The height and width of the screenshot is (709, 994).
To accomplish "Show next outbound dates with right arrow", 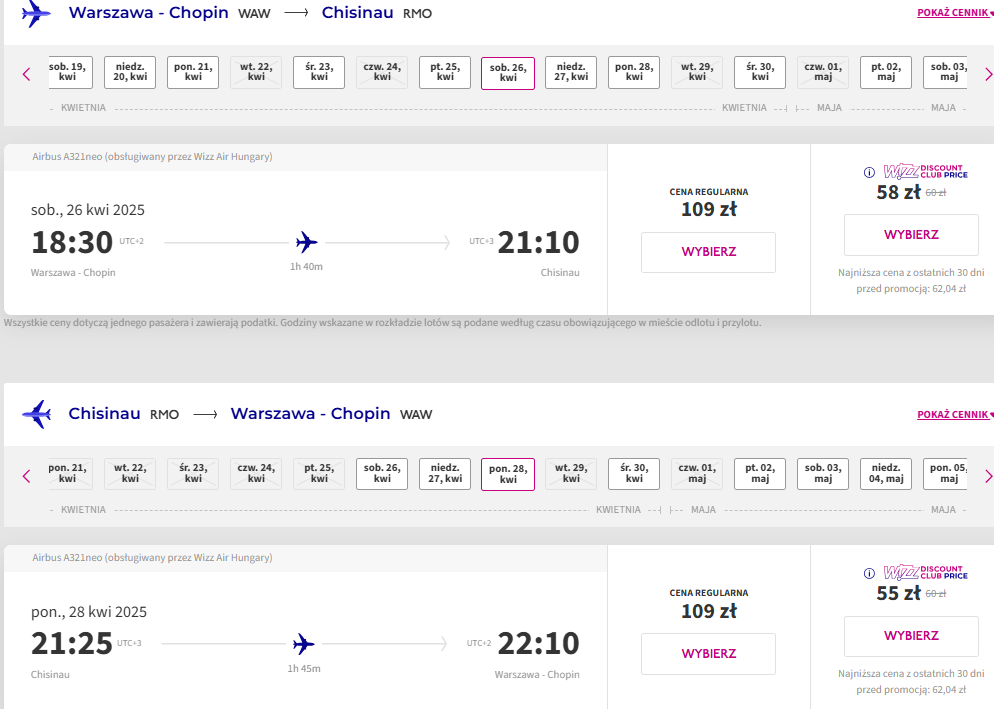I will [988, 74].
